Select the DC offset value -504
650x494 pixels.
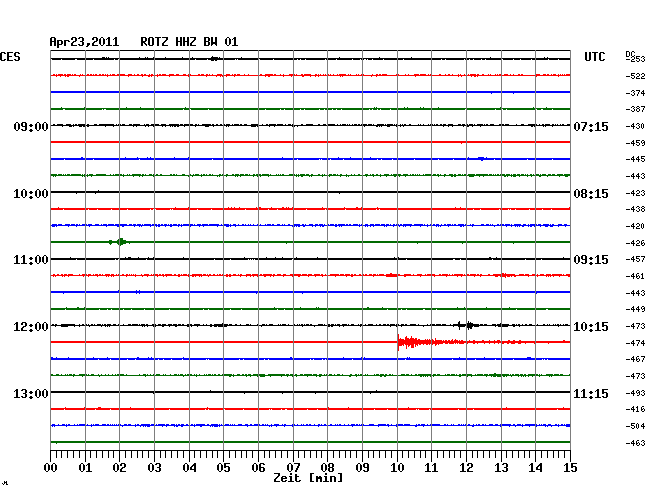(635, 426)
